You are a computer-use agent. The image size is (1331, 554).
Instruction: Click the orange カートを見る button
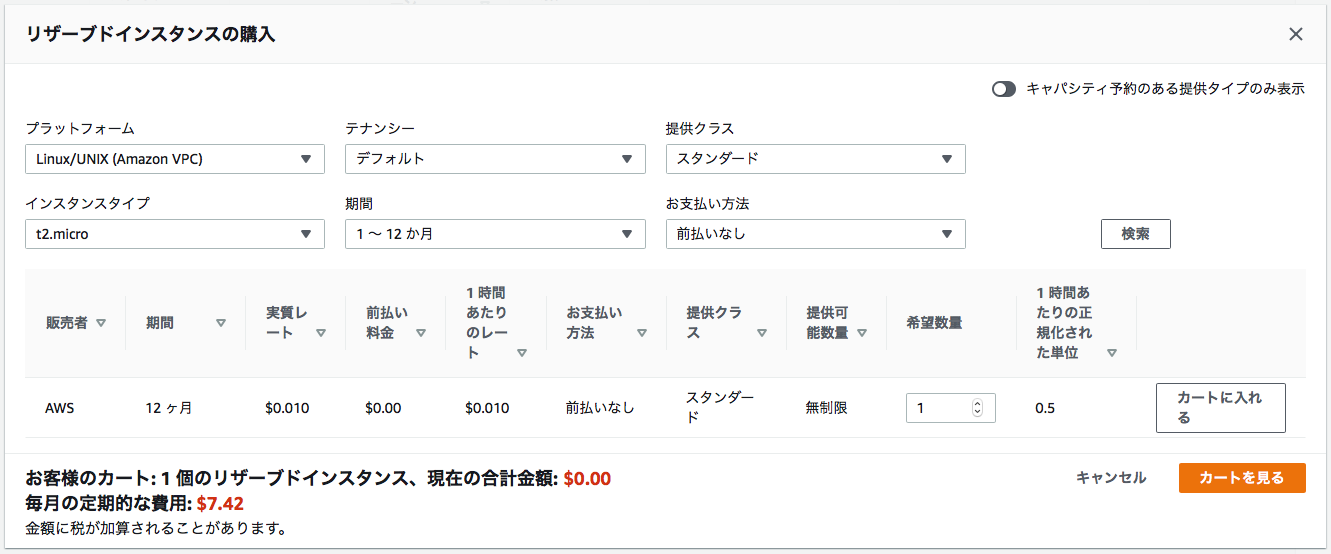tap(1242, 478)
